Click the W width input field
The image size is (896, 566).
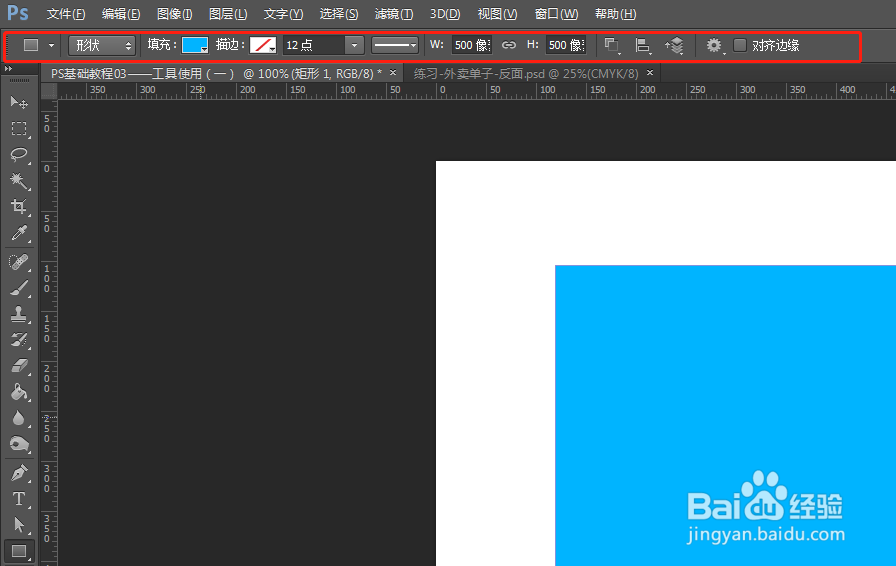coord(472,45)
